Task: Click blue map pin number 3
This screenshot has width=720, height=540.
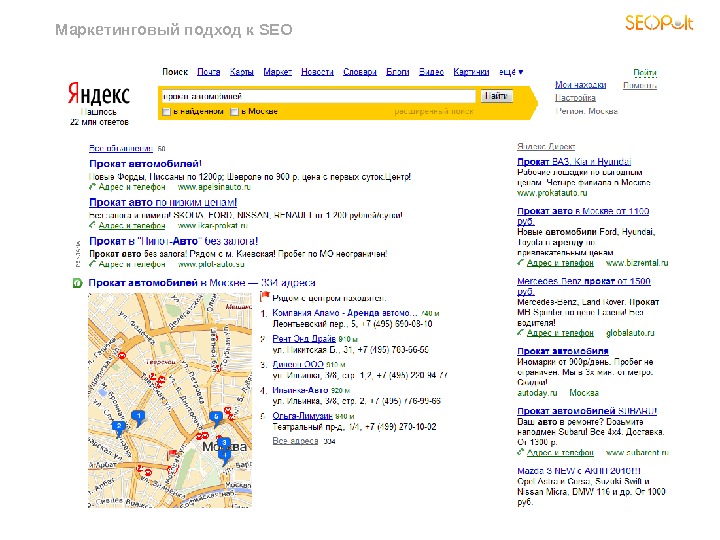Action: pos(224,443)
